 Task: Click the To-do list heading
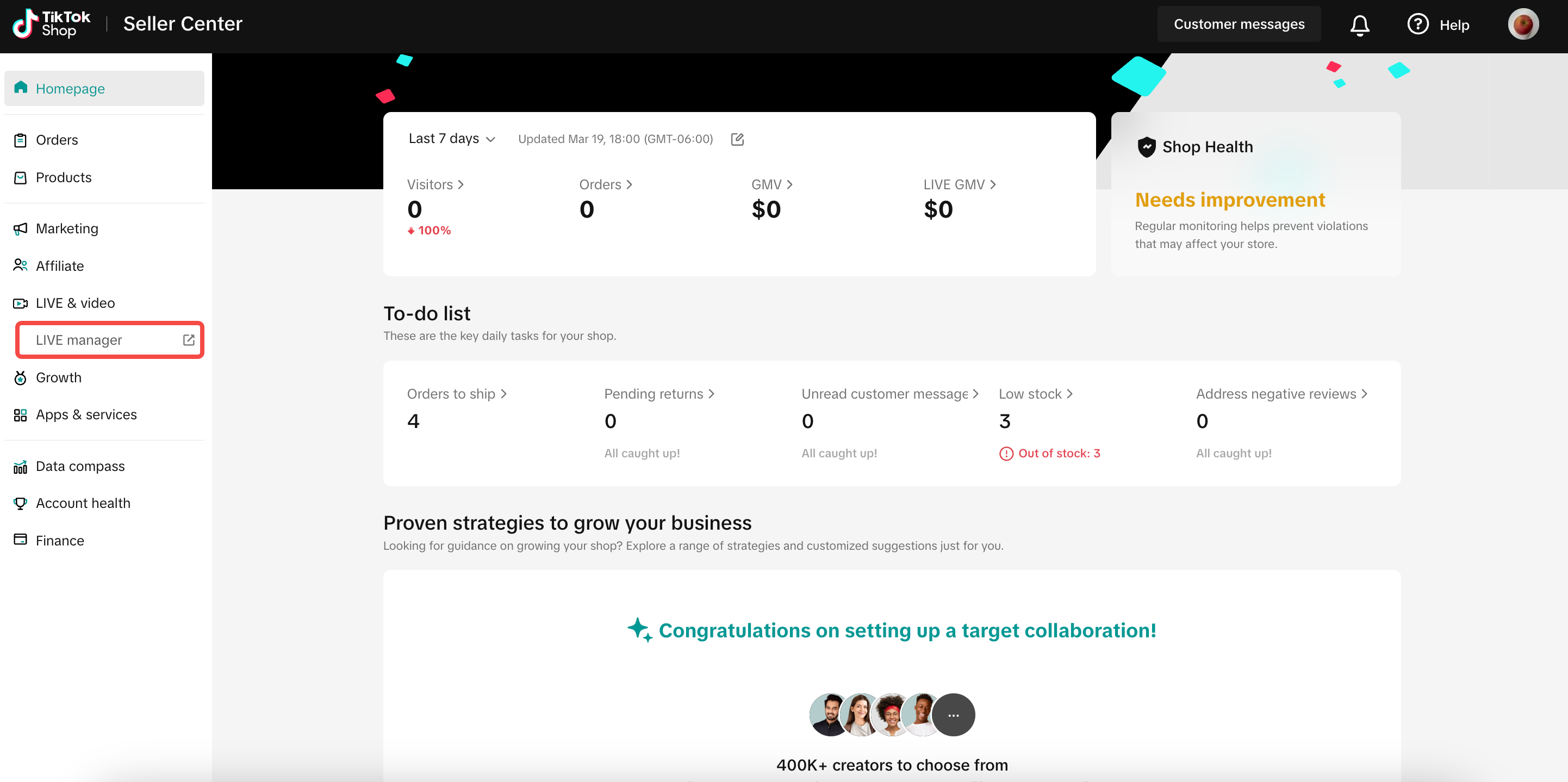pyautogui.click(x=427, y=313)
